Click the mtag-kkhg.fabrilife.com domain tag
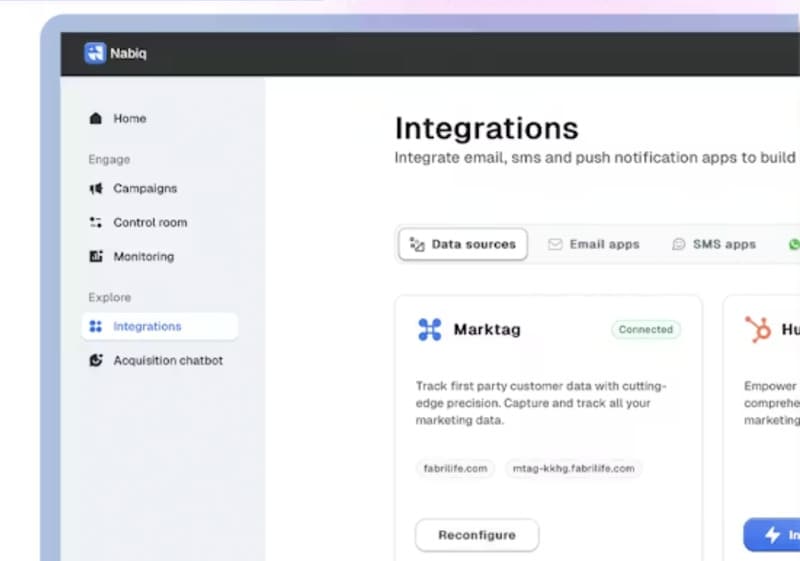The height and width of the screenshot is (561, 800). click(x=573, y=468)
